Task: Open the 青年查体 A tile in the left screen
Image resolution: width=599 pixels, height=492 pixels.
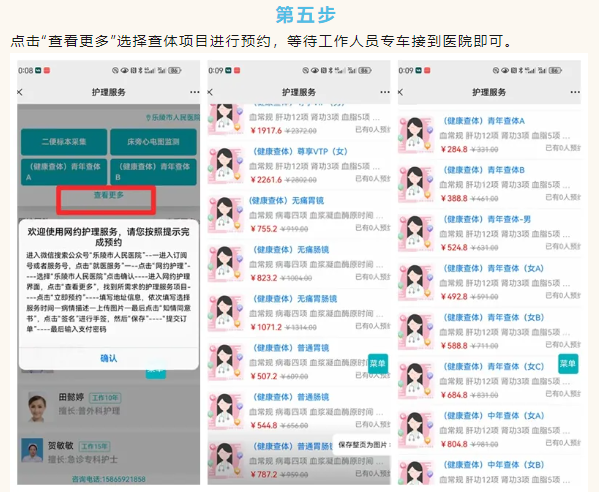Action: coord(64,172)
